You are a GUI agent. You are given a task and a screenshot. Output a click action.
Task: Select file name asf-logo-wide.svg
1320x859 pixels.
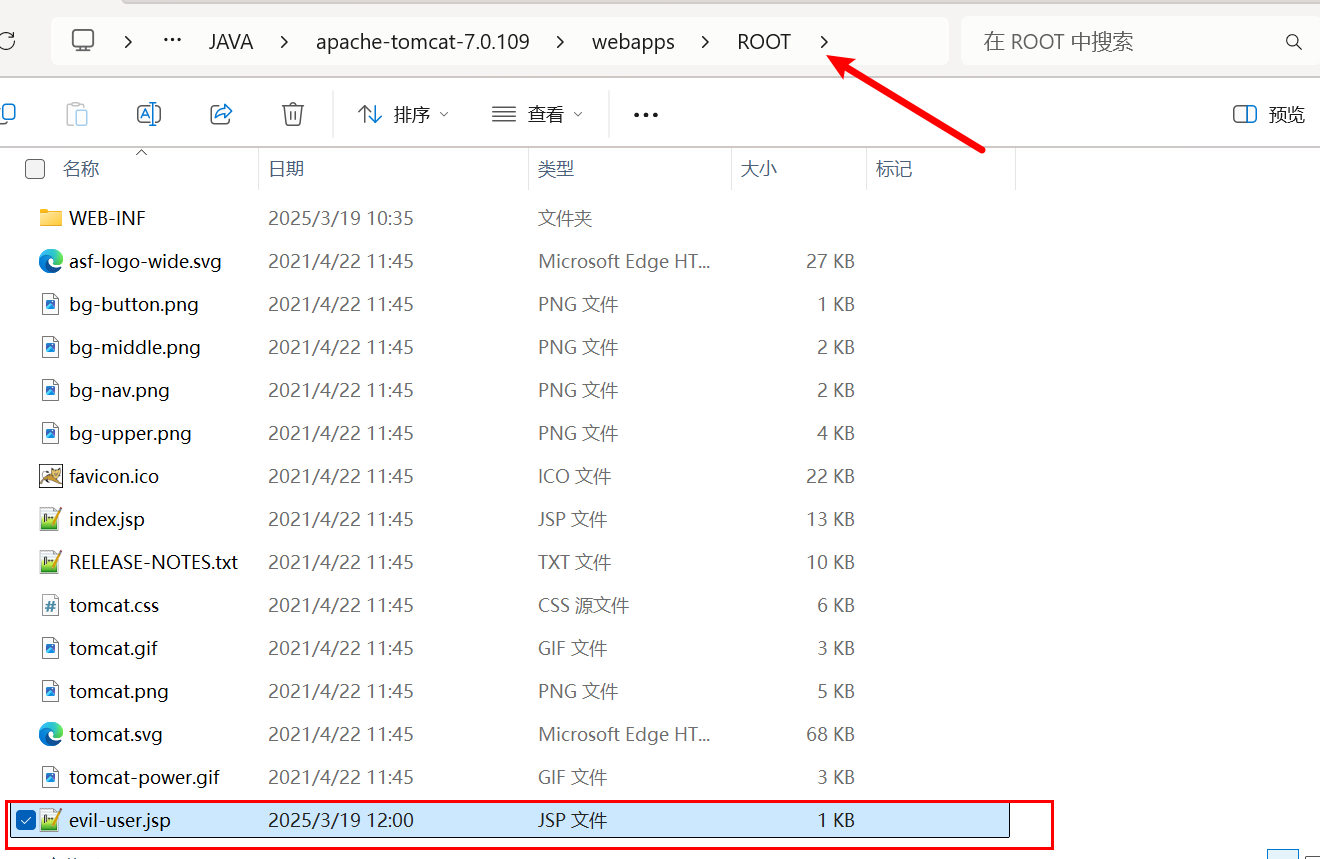click(146, 262)
